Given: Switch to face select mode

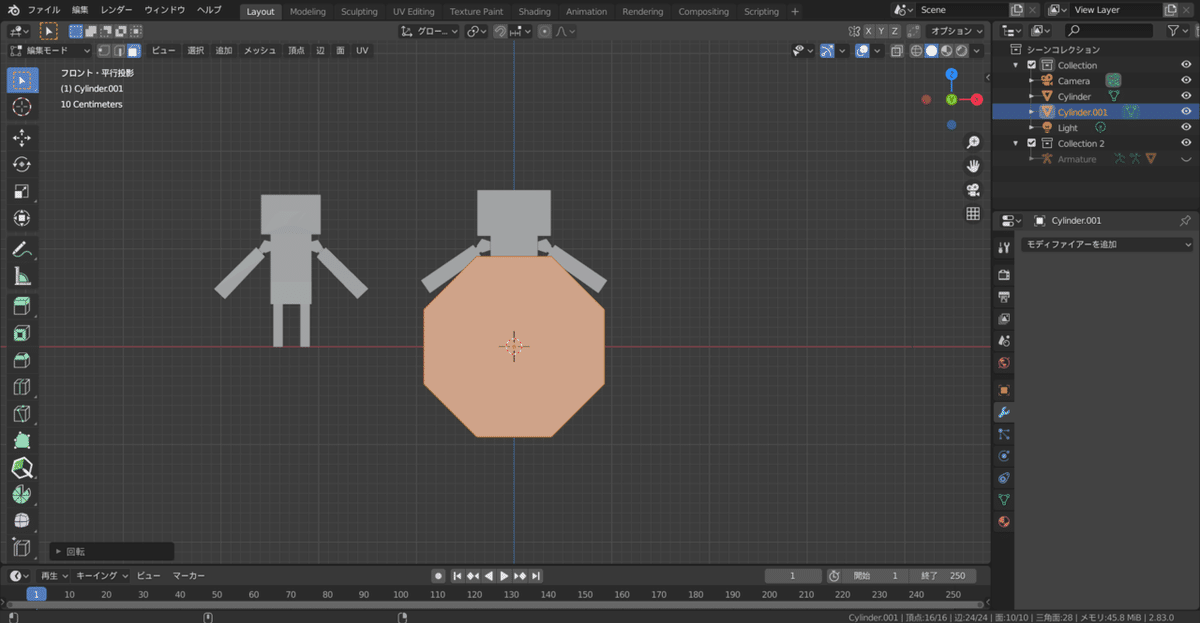Looking at the screenshot, I should [134, 50].
